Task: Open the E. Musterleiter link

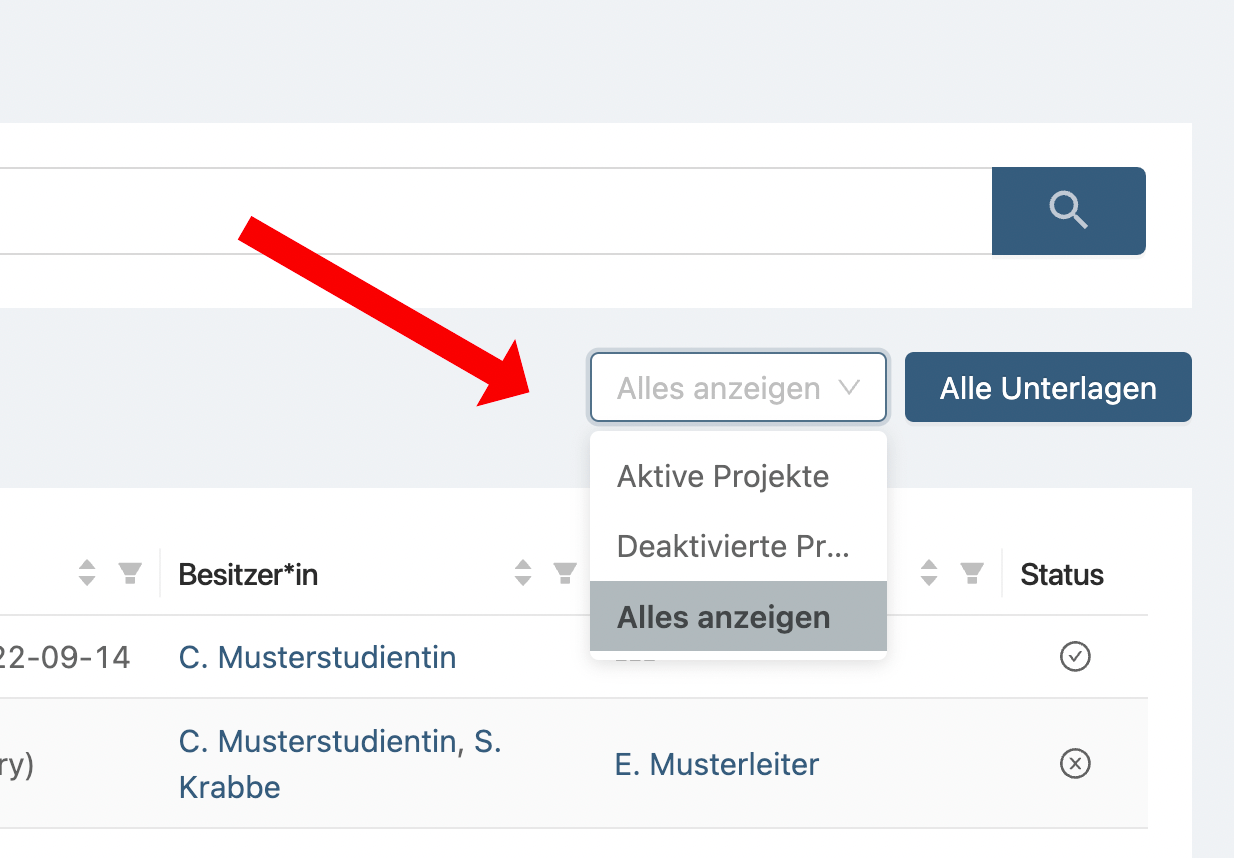Action: click(x=716, y=765)
